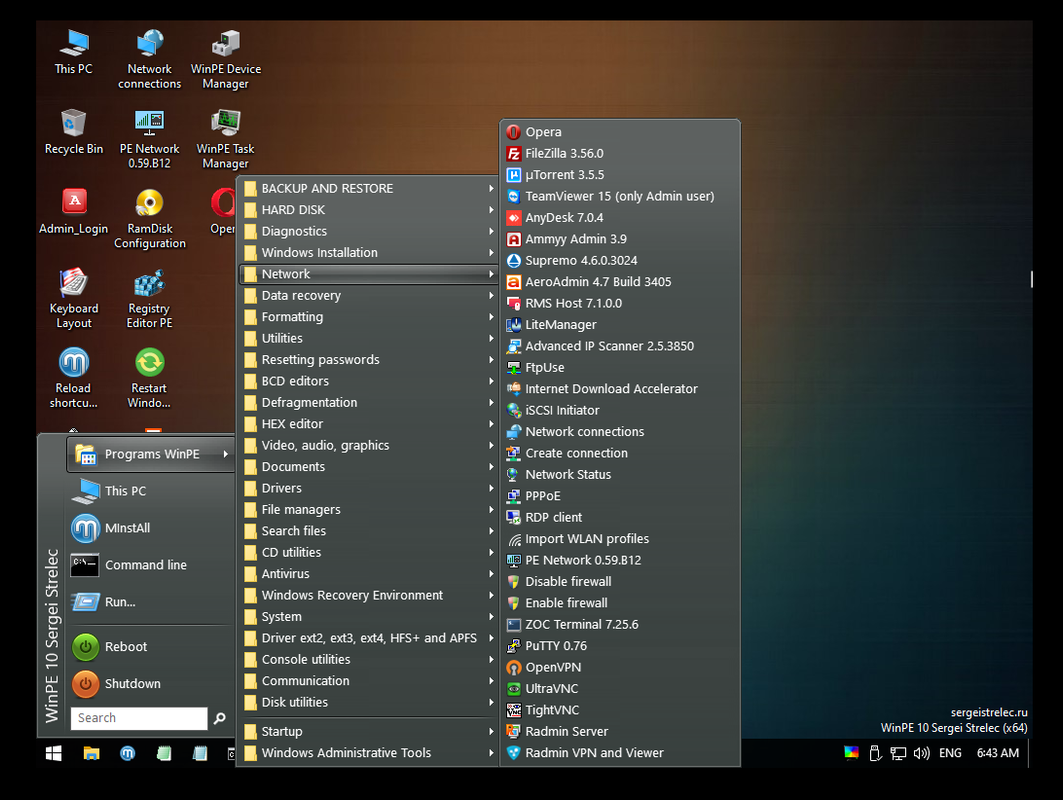The height and width of the screenshot is (800, 1063).
Task: Click Reboot in Start menu
Action: [151, 647]
